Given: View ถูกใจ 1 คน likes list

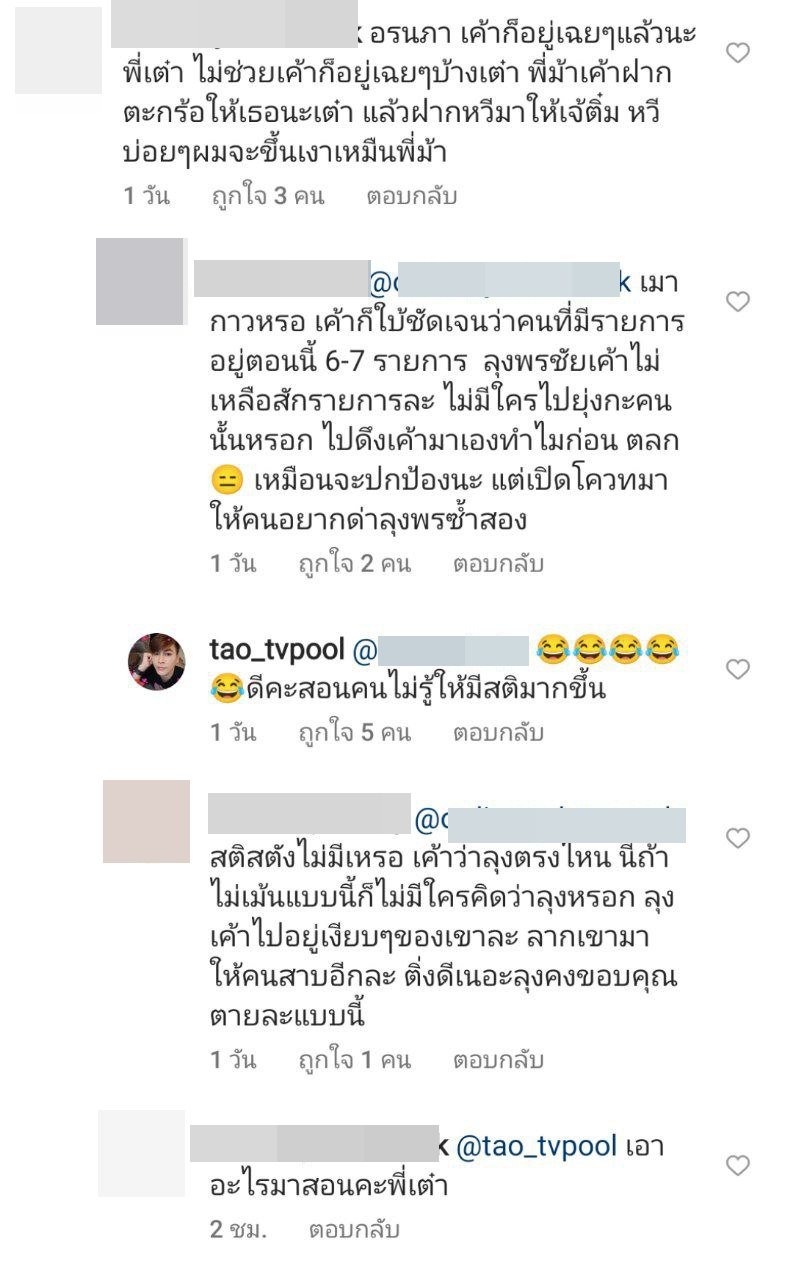Looking at the screenshot, I should 355,1061.
